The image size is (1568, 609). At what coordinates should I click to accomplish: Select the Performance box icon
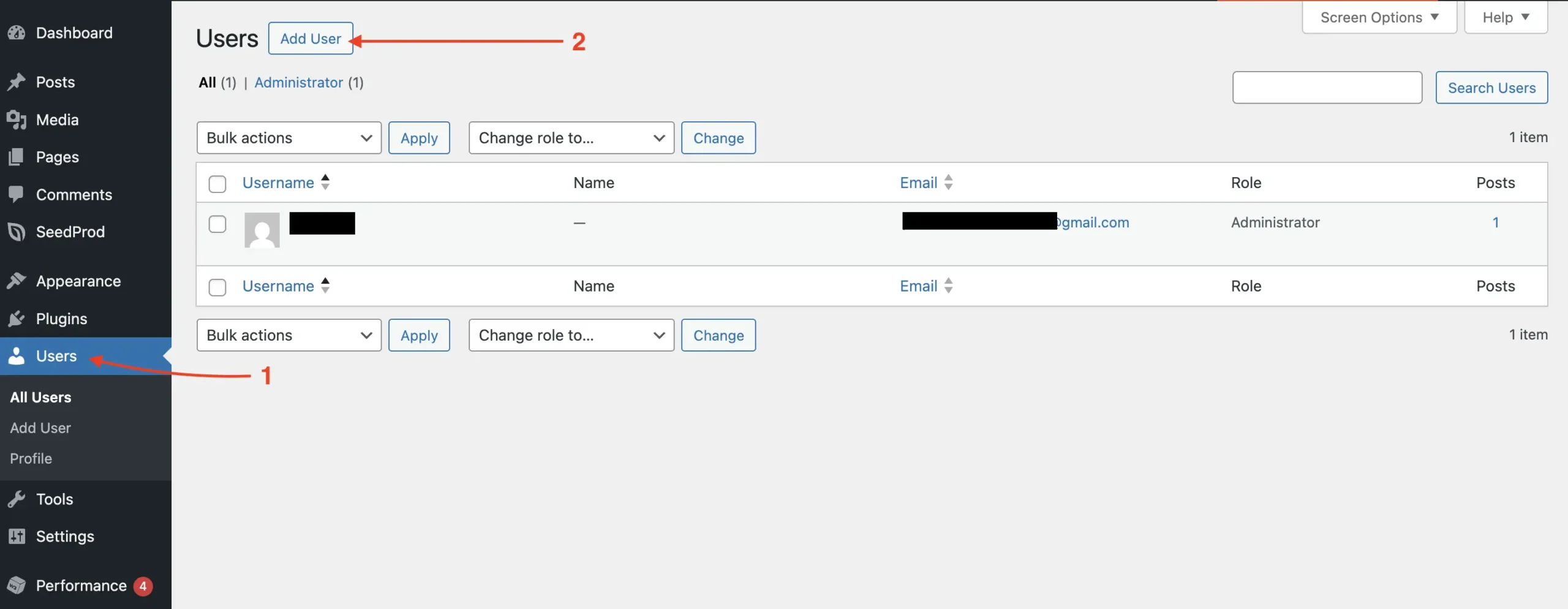[17, 584]
